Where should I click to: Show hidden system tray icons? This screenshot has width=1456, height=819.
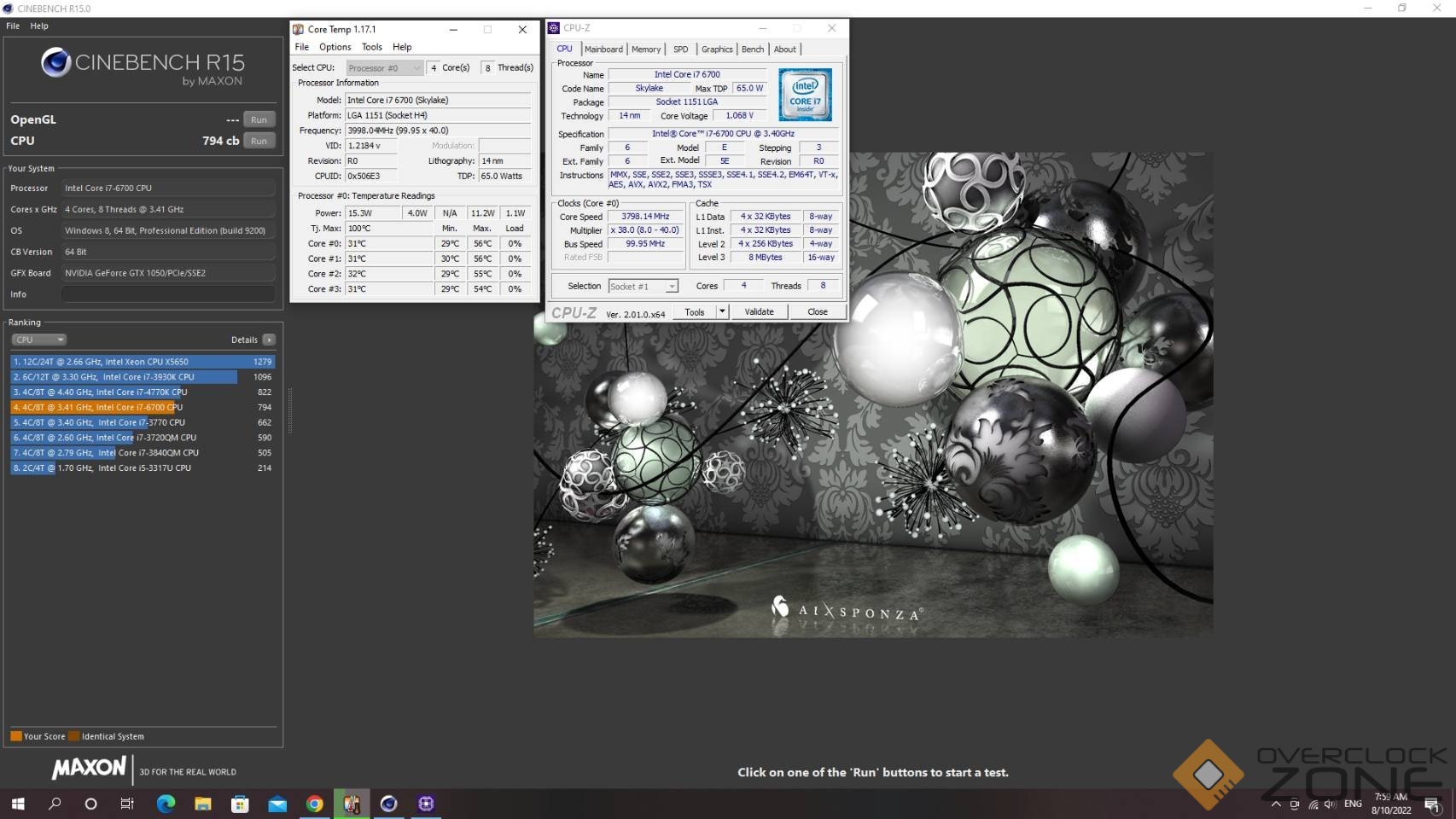pos(1276,804)
